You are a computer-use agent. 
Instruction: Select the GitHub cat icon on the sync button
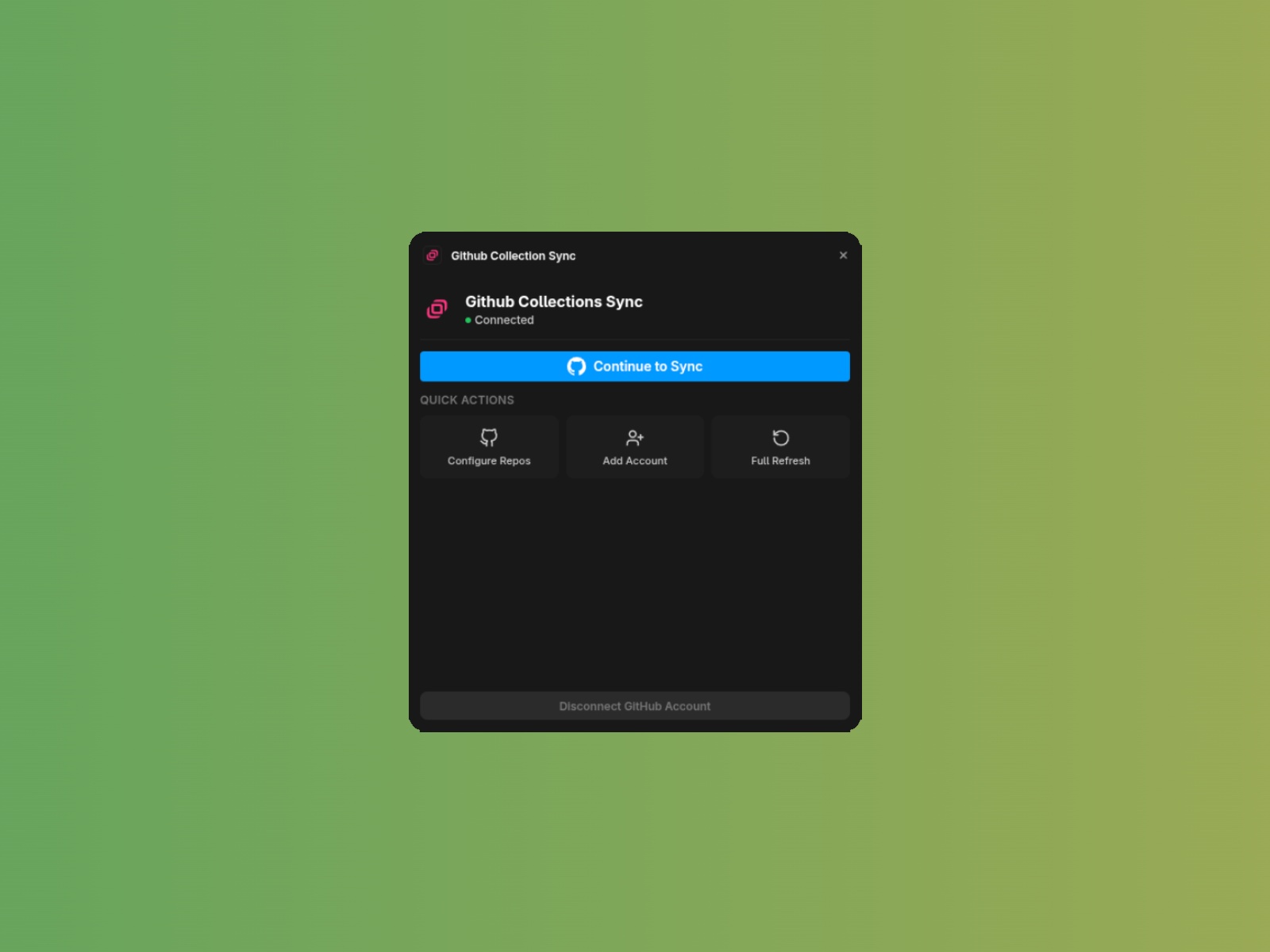click(x=578, y=366)
